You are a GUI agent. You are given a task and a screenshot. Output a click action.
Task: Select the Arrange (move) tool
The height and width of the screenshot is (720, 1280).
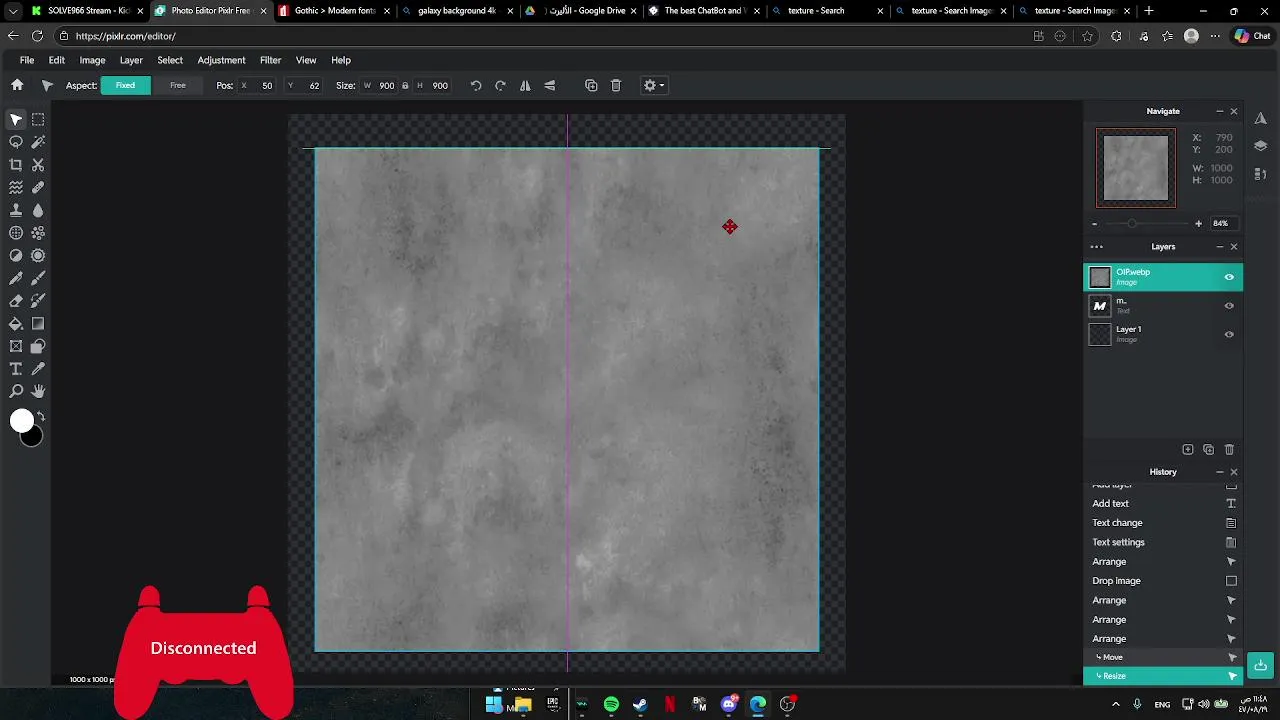tap(16, 119)
